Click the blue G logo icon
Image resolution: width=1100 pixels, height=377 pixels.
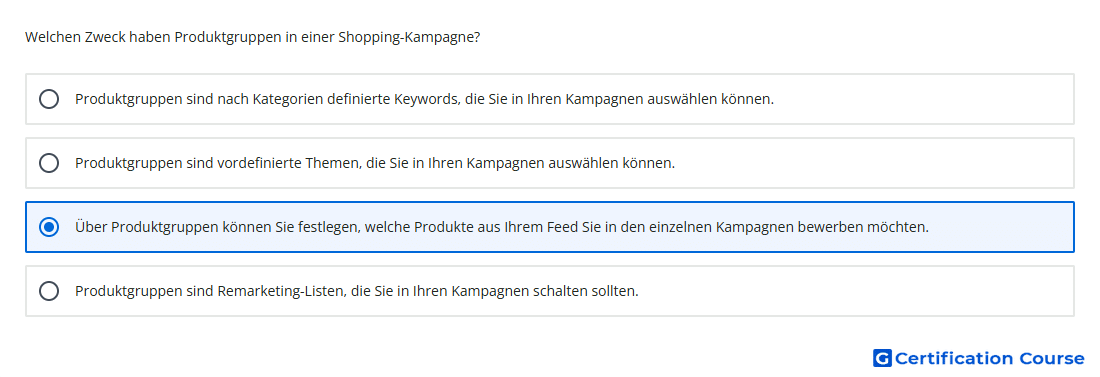tap(882, 358)
